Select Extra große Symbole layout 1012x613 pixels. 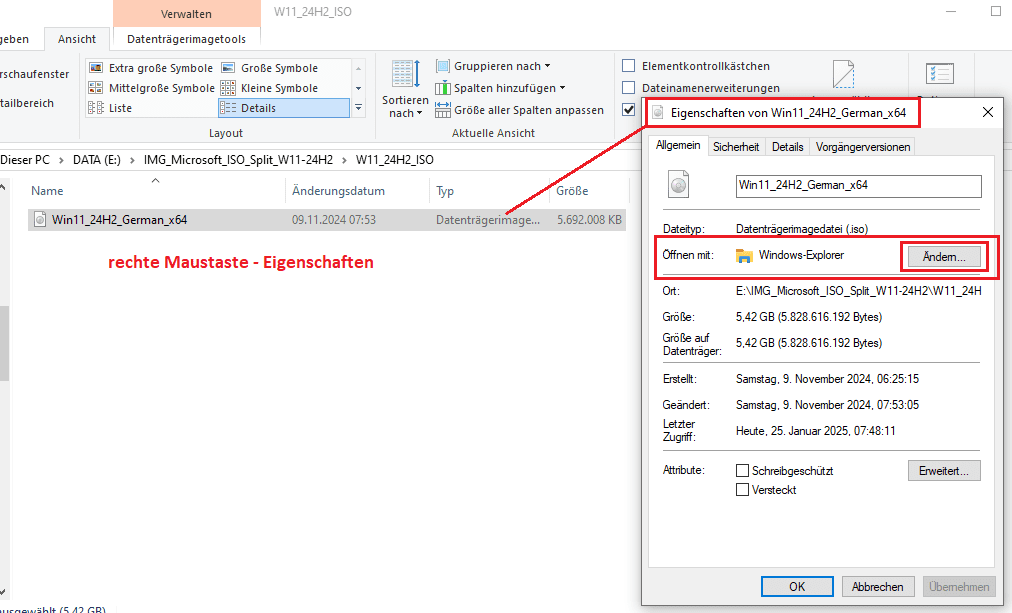(151, 68)
